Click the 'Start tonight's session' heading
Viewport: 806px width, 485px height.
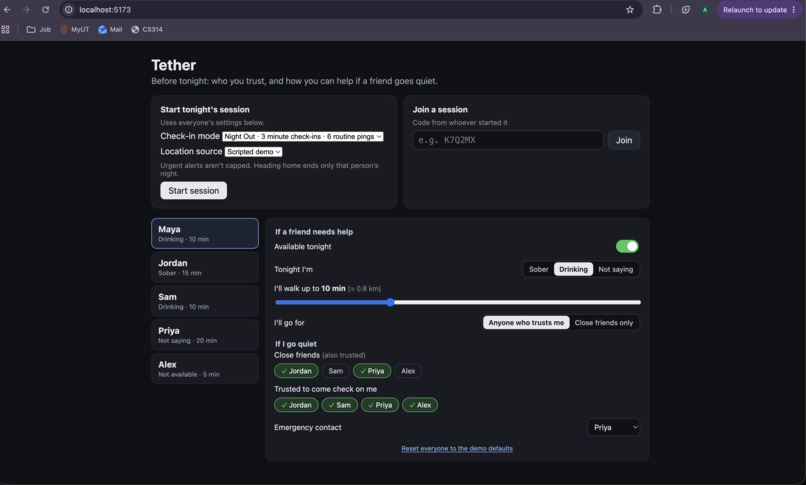pyautogui.click(x=205, y=109)
